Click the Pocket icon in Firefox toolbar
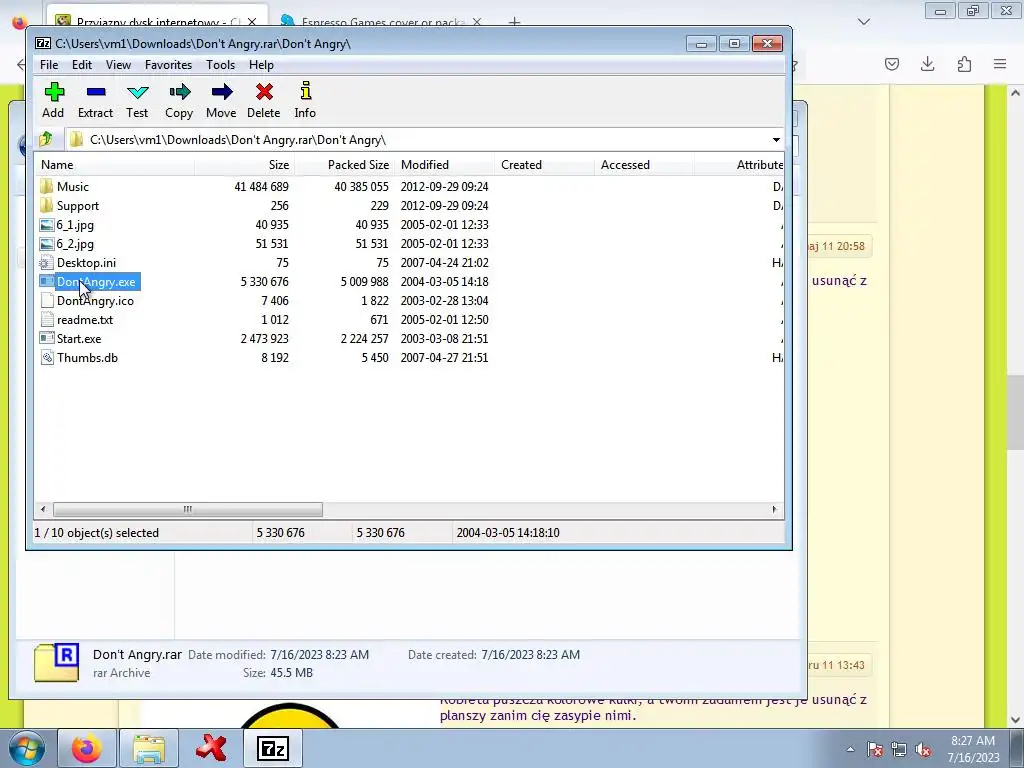 click(892, 63)
